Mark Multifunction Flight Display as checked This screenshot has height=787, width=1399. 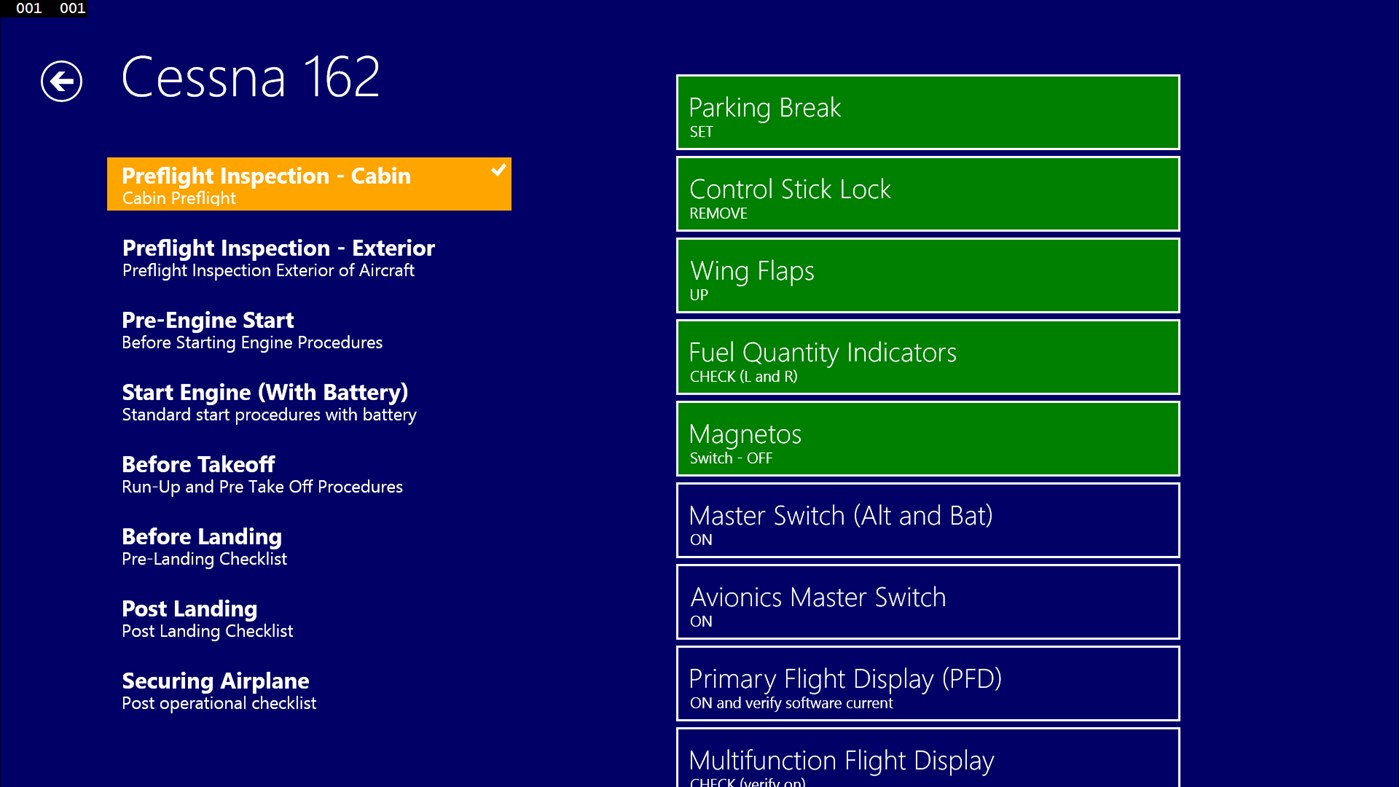pyautogui.click(x=927, y=760)
